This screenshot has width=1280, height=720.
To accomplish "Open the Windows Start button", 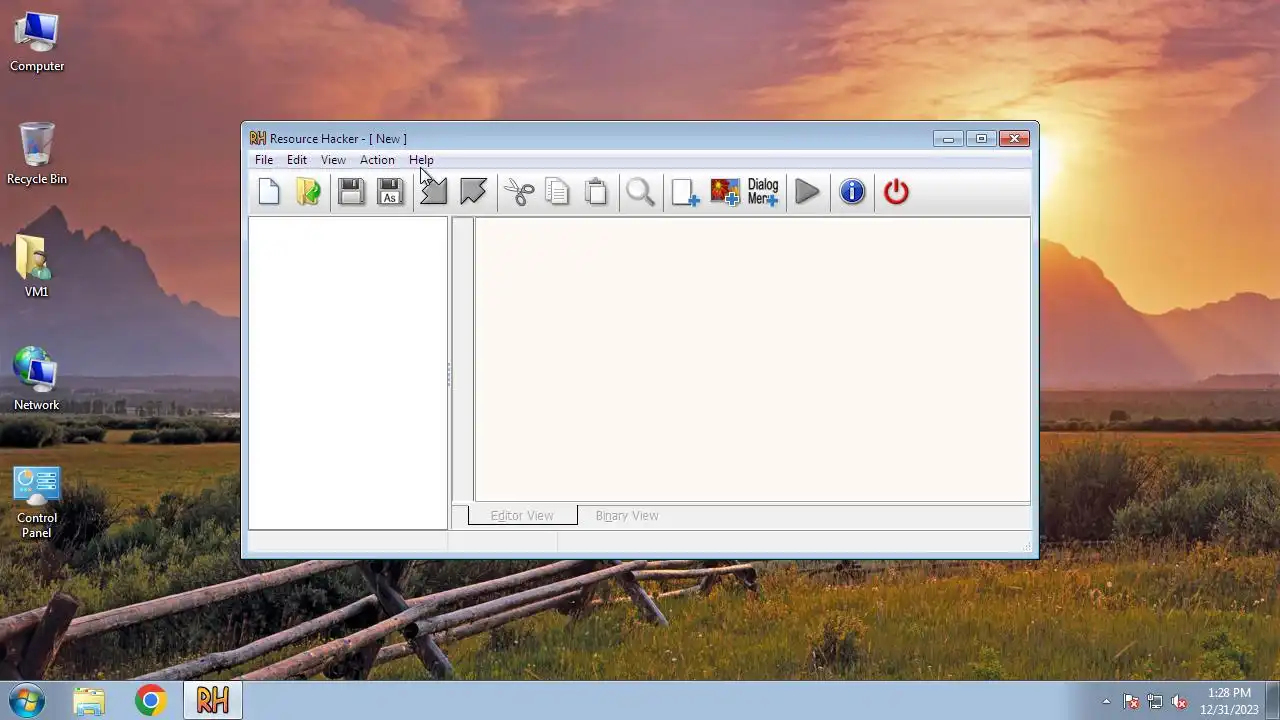I will 27,700.
